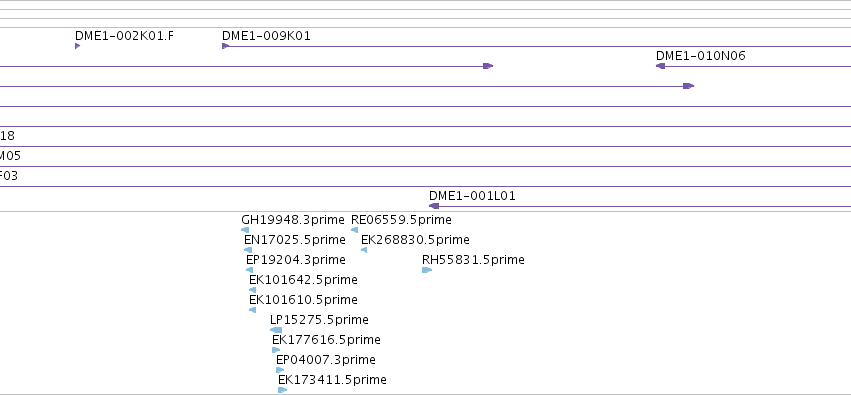Click the DME1-002K01.F purple arrow marker
The width and height of the screenshot is (851, 395).
(78, 46)
